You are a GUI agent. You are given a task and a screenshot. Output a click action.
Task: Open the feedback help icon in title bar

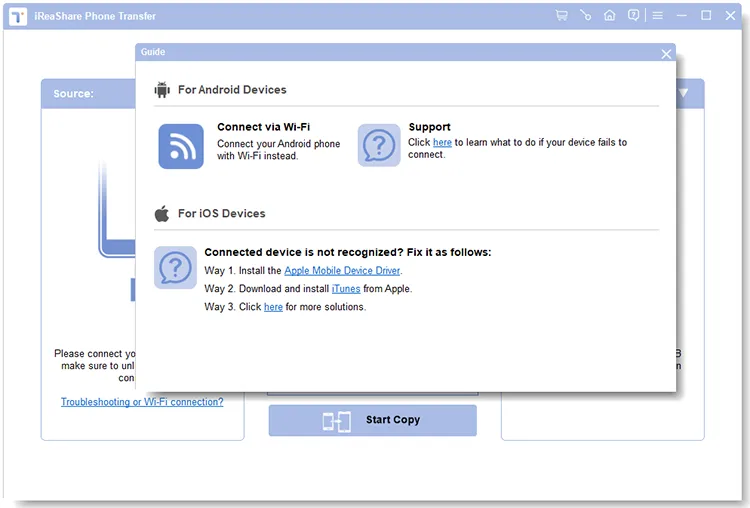point(633,15)
